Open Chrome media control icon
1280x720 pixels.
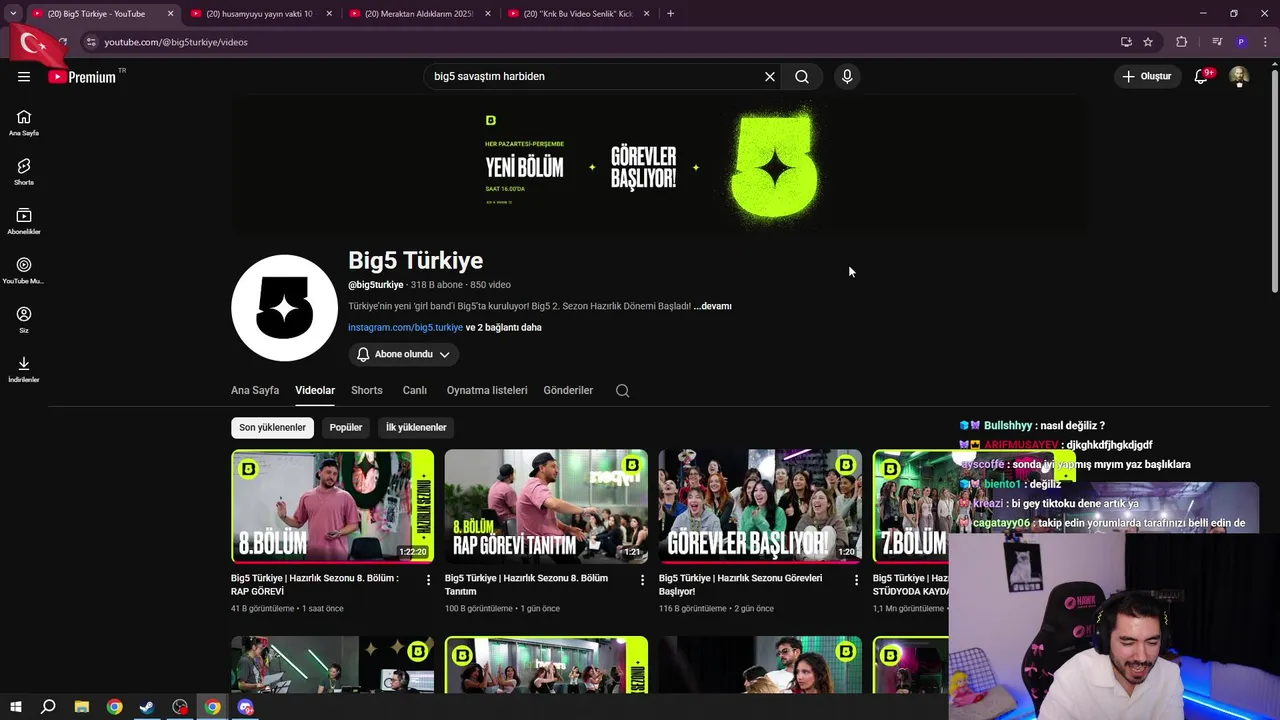[1217, 42]
